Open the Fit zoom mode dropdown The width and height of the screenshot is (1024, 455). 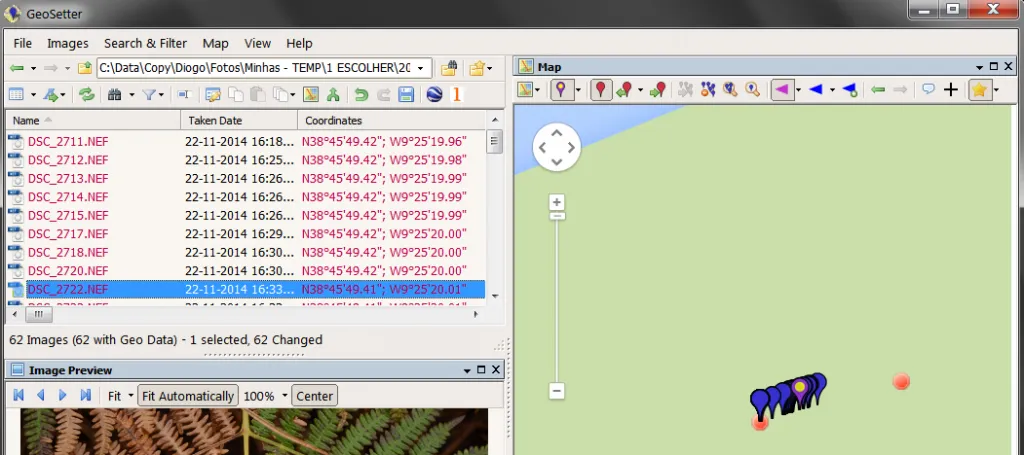pyautogui.click(x=131, y=396)
